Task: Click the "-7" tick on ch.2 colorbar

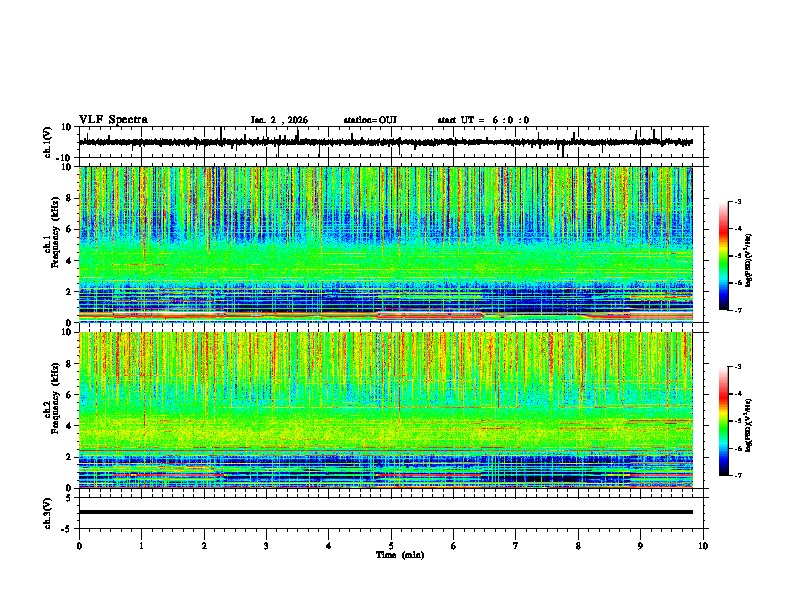Action: [737, 475]
